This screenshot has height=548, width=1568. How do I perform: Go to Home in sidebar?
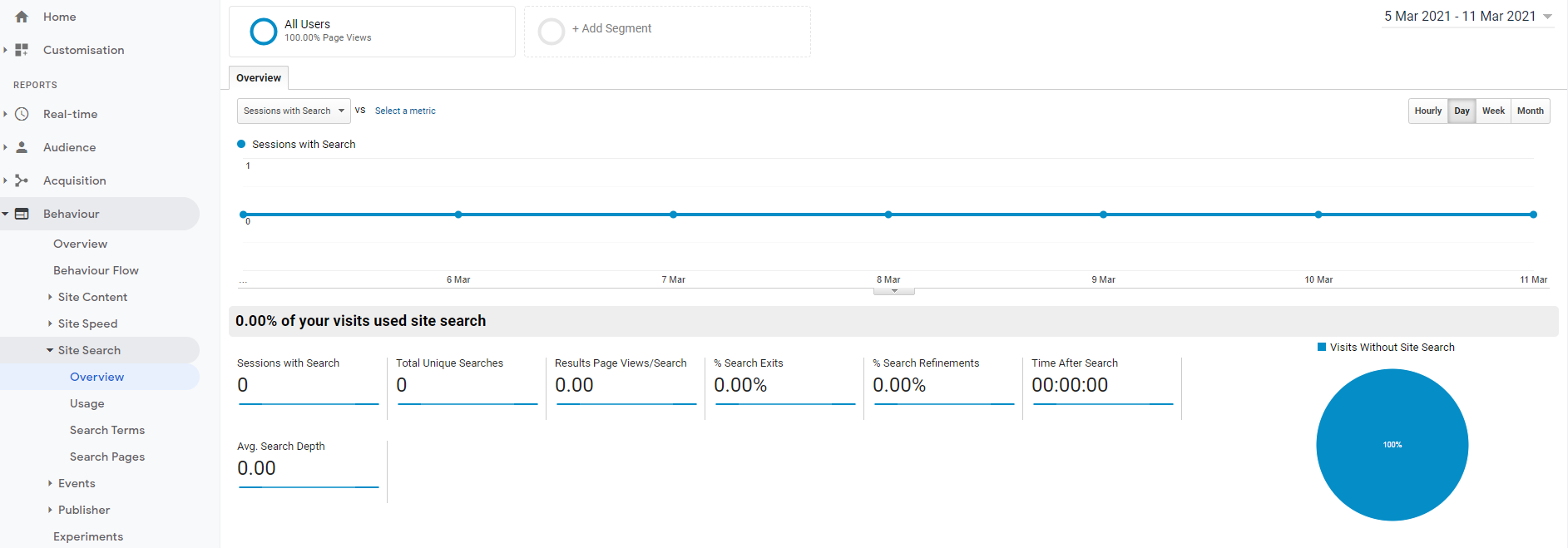pos(59,17)
